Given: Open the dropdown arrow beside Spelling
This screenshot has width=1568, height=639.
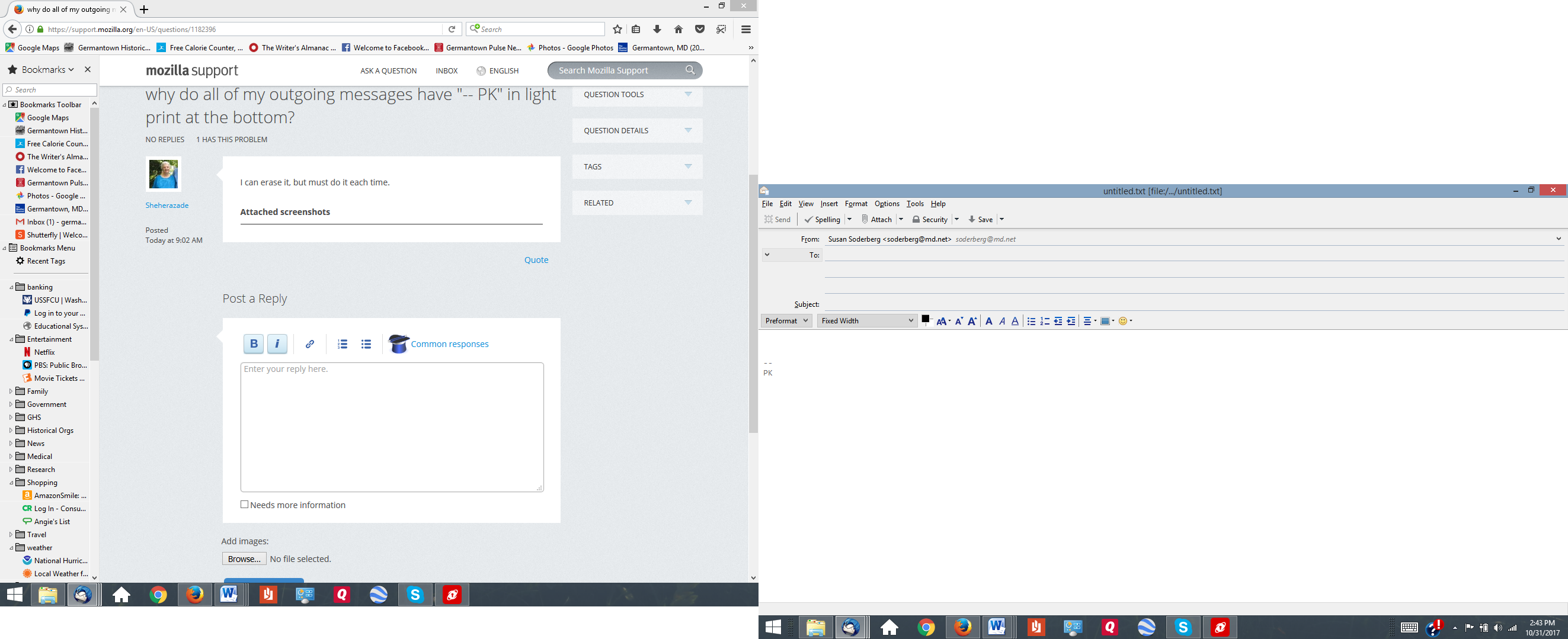Looking at the screenshot, I should click(850, 220).
